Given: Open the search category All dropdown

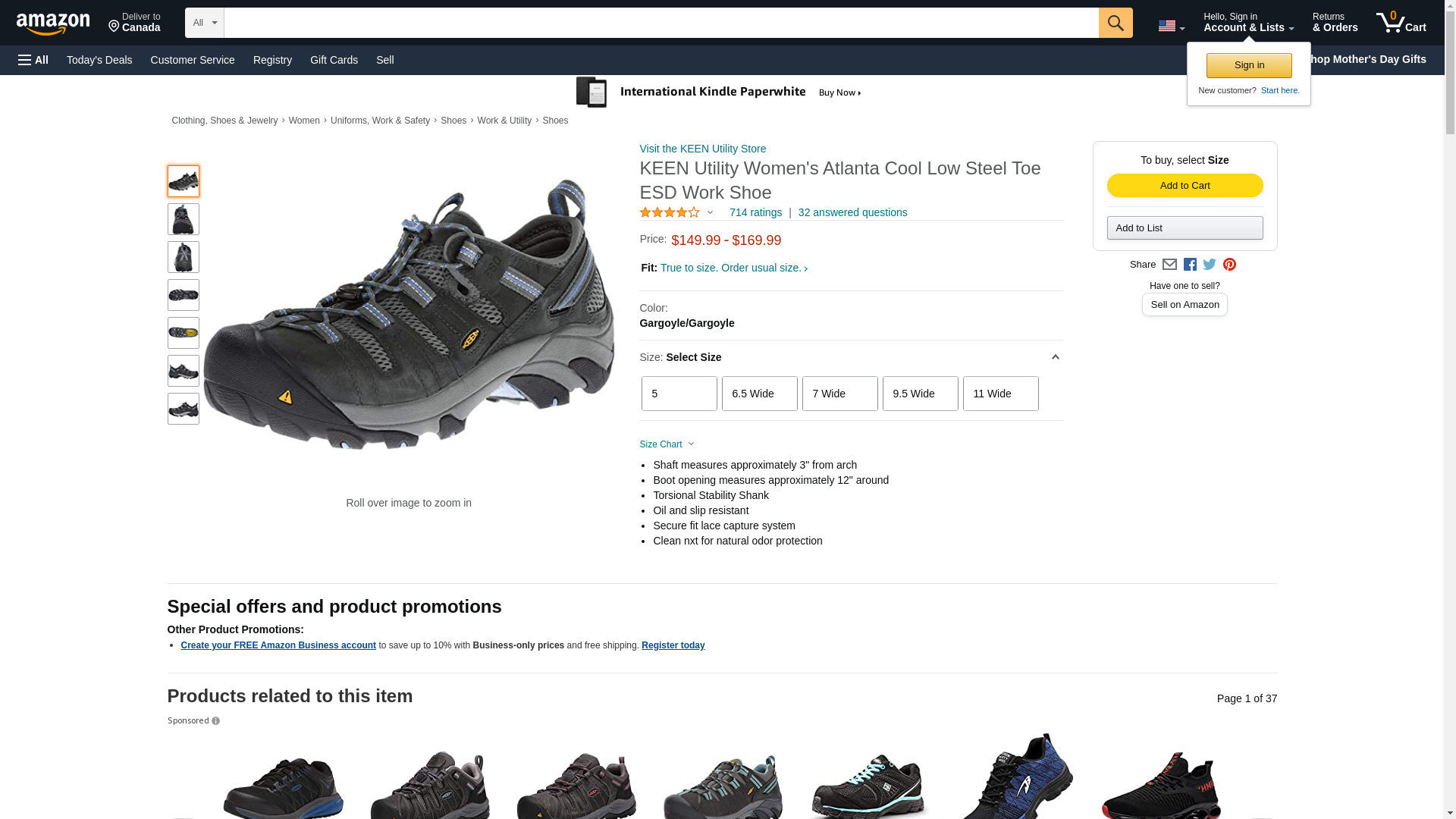Looking at the screenshot, I should [x=205, y=23].
